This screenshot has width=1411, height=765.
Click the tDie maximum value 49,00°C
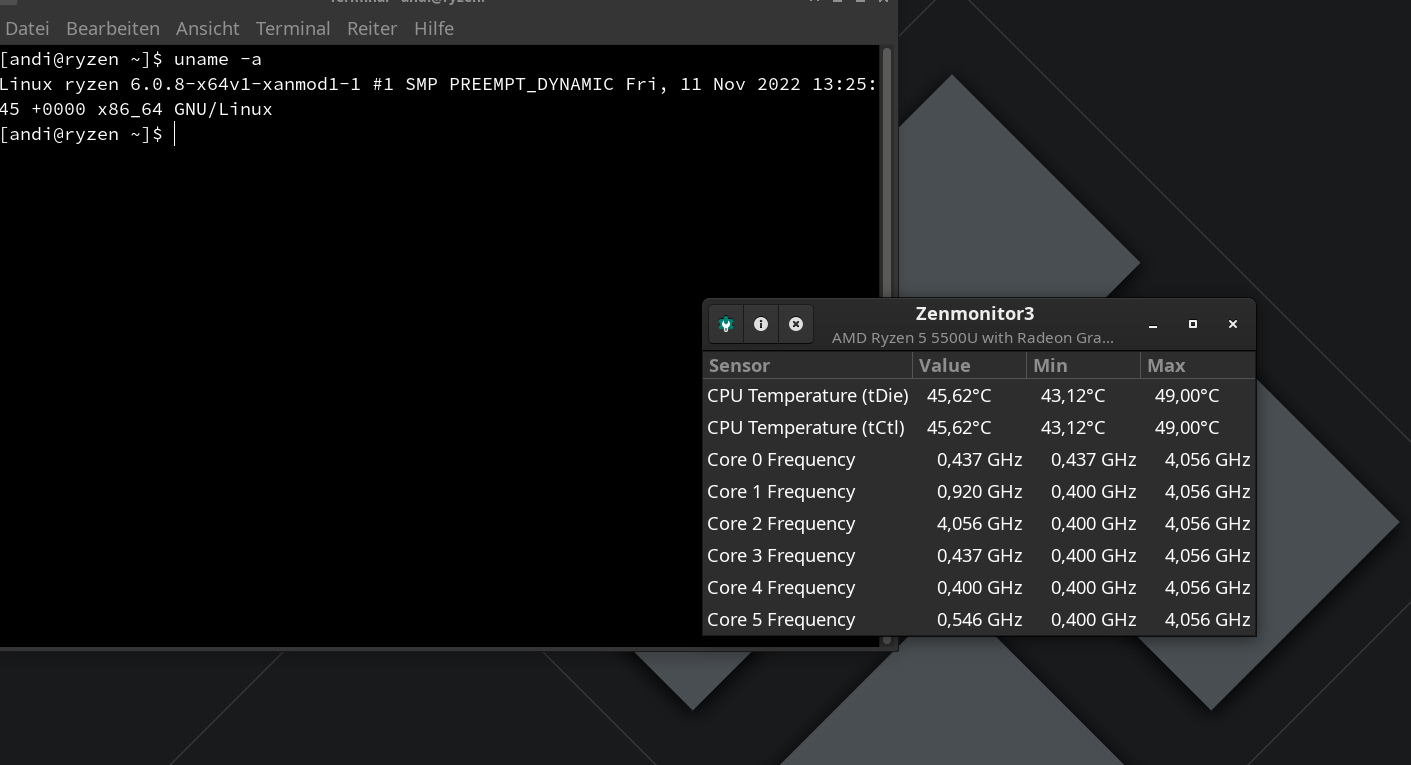pos(1187,396)
